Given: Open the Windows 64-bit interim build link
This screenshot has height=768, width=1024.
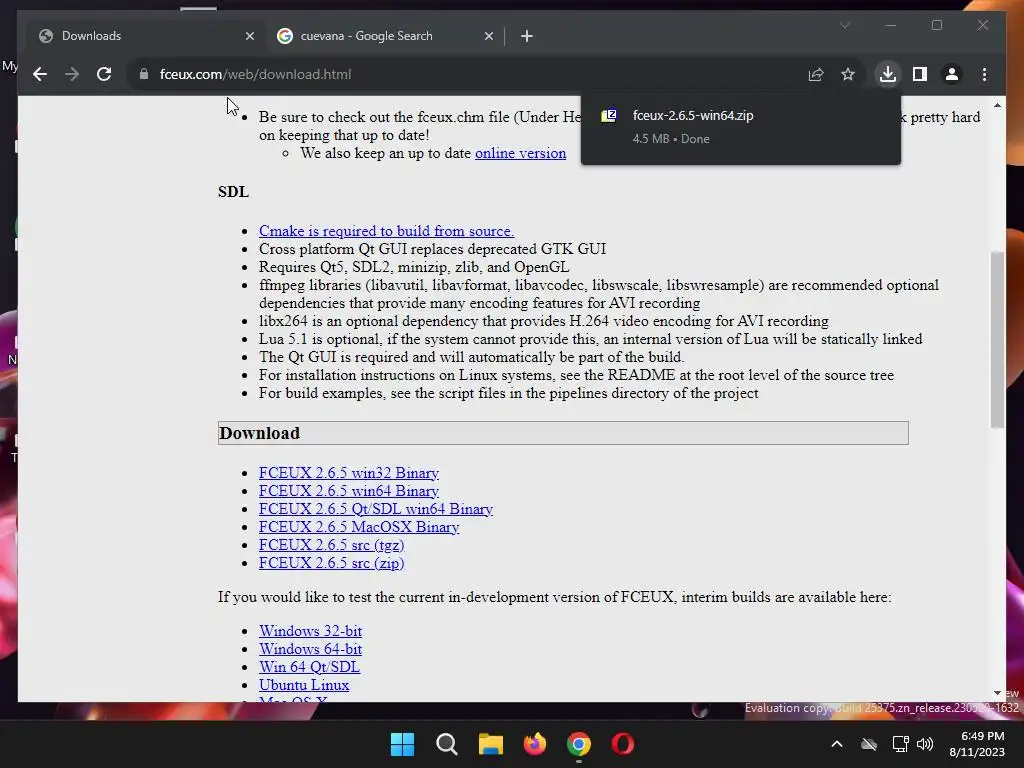Looking at the screenshot, I should tap(310, 649).
